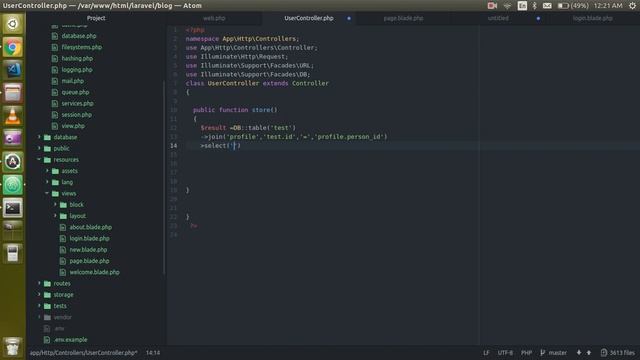The image size is (640, 360).
Task: Expand the database folder
Action: pyautogui.click(x=65, y=137)
